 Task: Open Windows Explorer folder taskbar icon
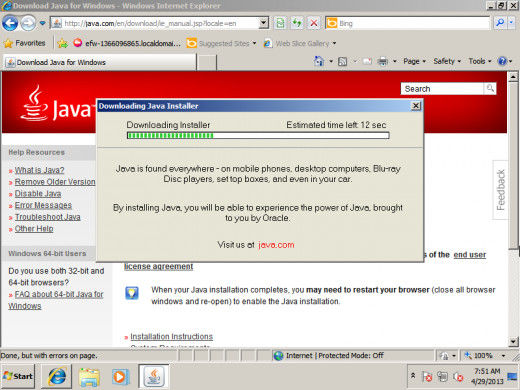(x=89, y=377)
